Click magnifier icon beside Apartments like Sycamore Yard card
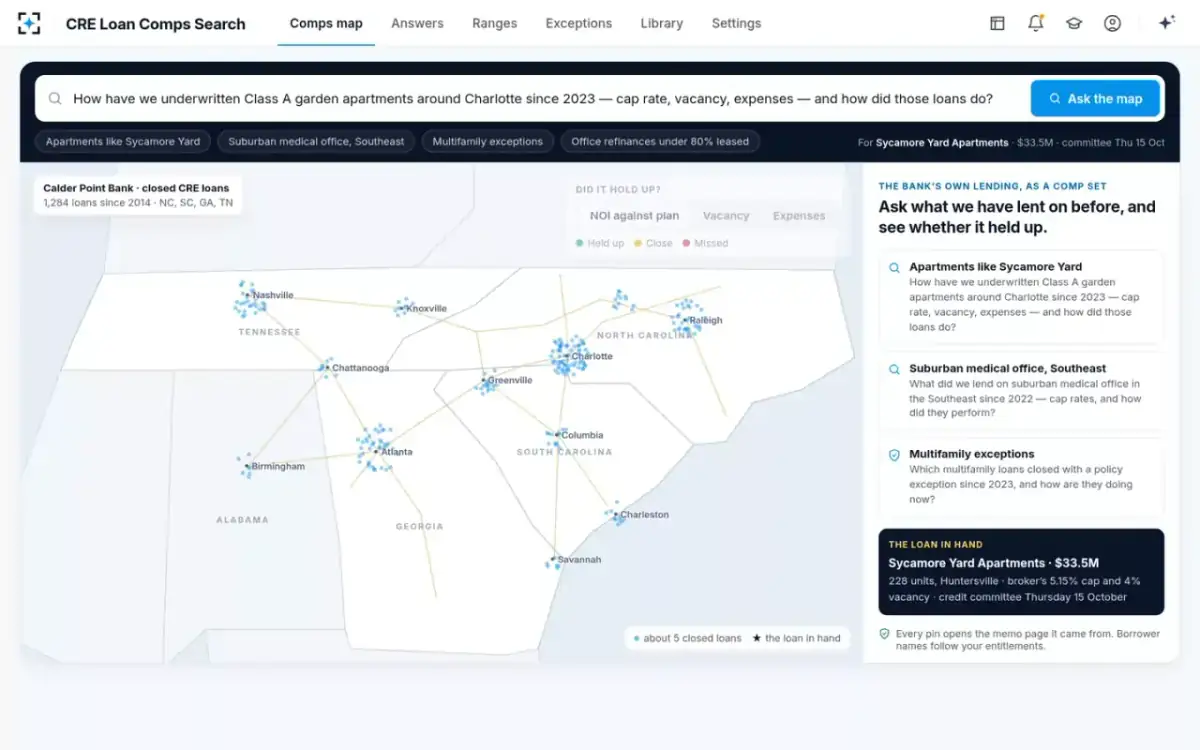 point(894,268)
